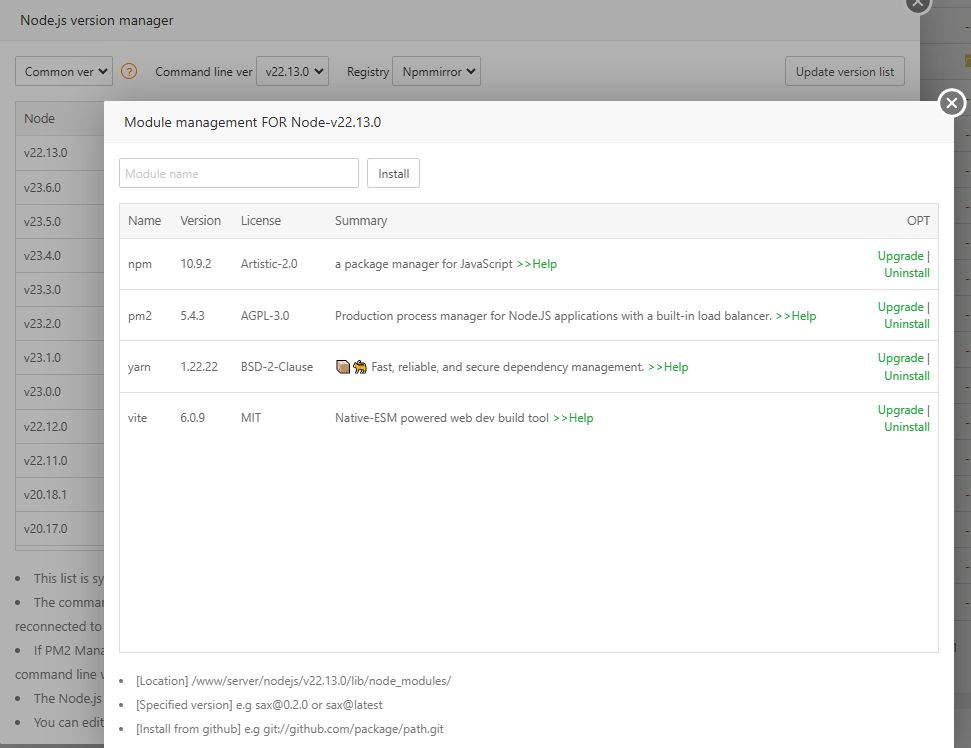971x748 pixels.
Task: Focus the Module name input field
Action: (238, 174)
